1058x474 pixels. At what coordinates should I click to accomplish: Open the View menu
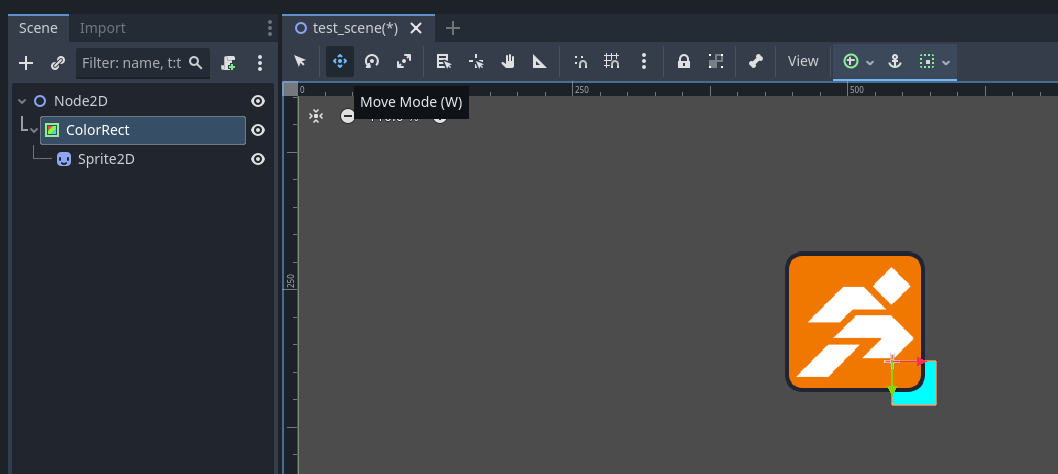(803, 61)
